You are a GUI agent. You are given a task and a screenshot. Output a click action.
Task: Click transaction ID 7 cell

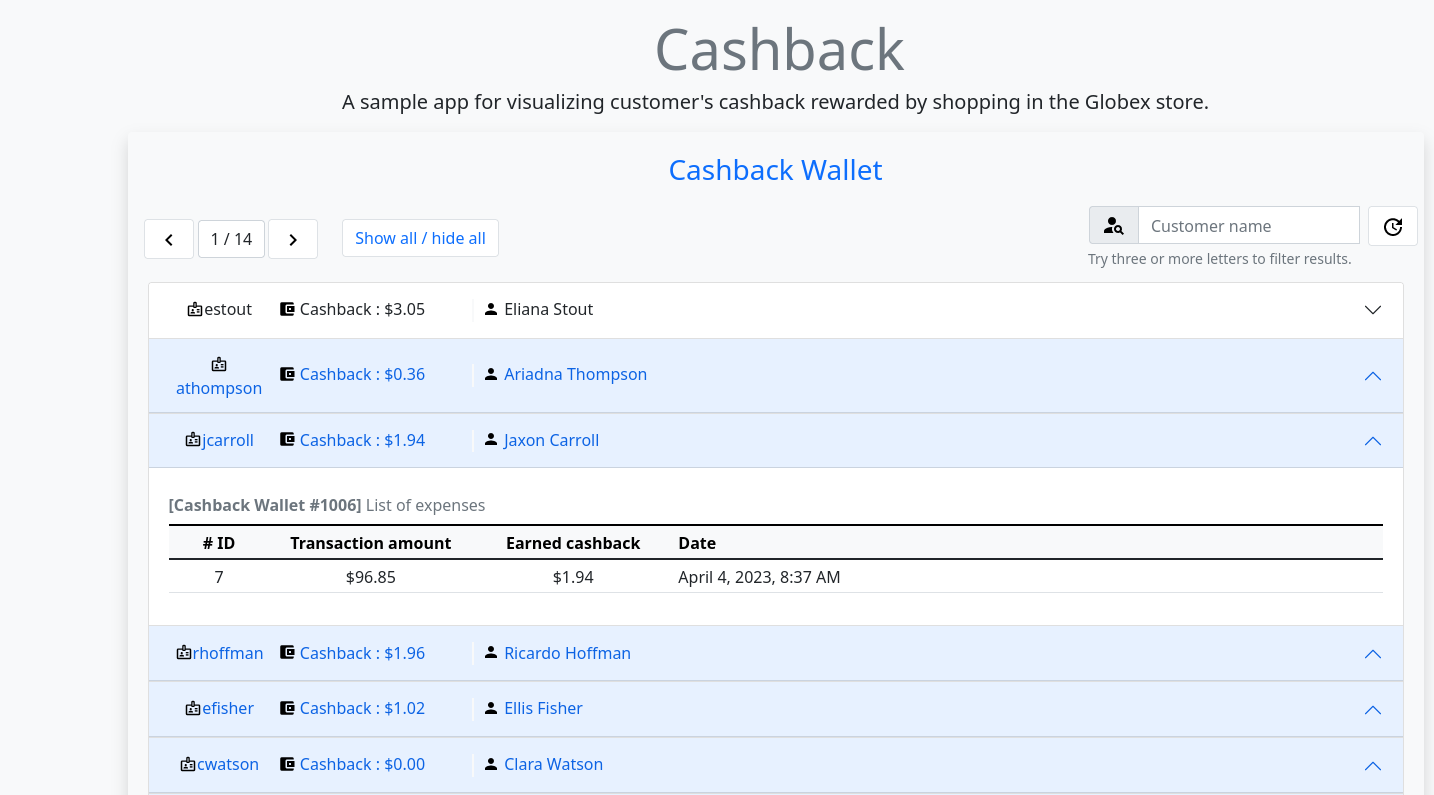click(x=219, y=577)
